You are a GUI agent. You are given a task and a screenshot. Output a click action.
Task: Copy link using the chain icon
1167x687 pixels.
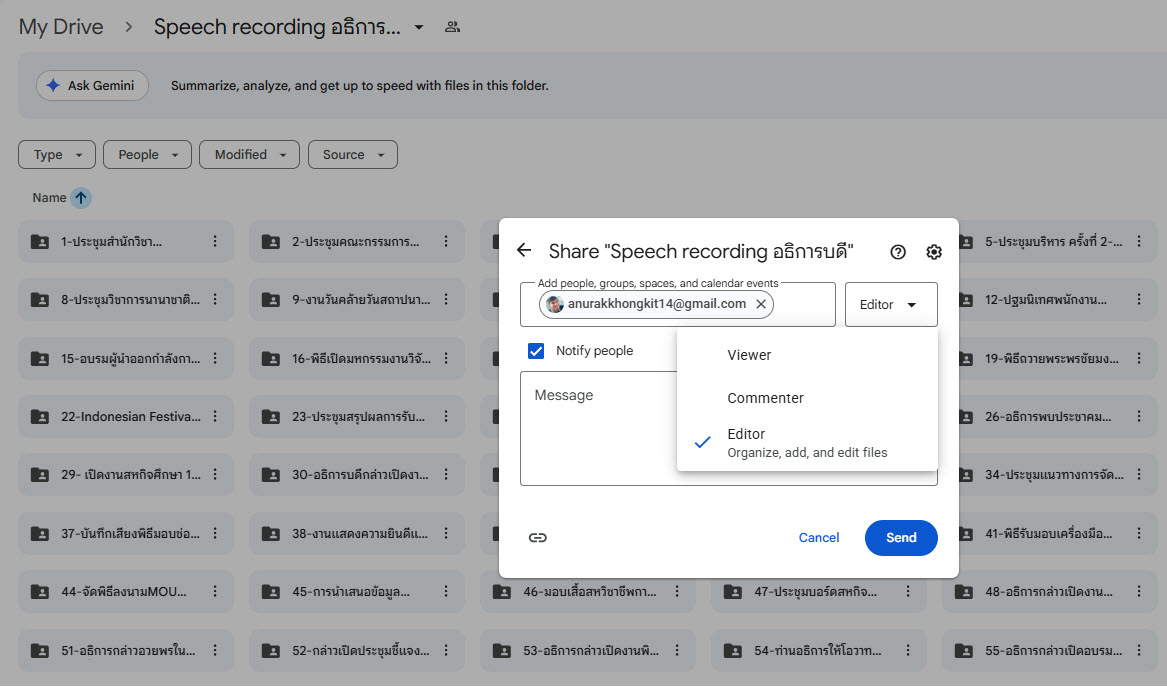[x=537, y=537]
